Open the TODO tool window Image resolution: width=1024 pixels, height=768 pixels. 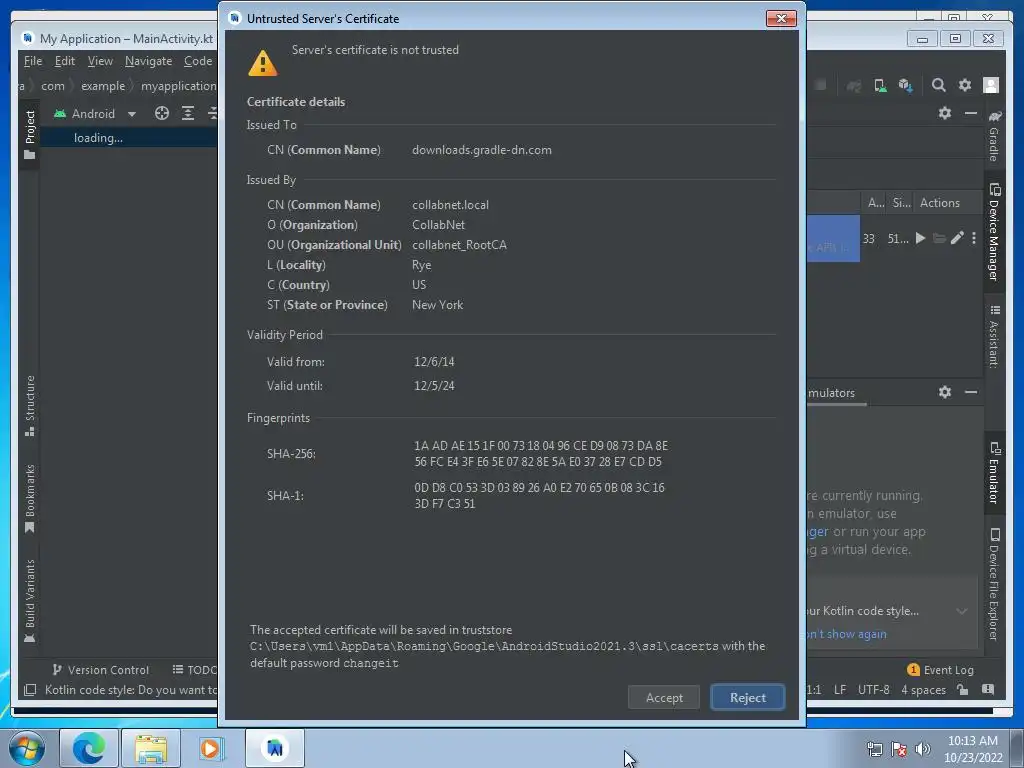coord(194,669)
